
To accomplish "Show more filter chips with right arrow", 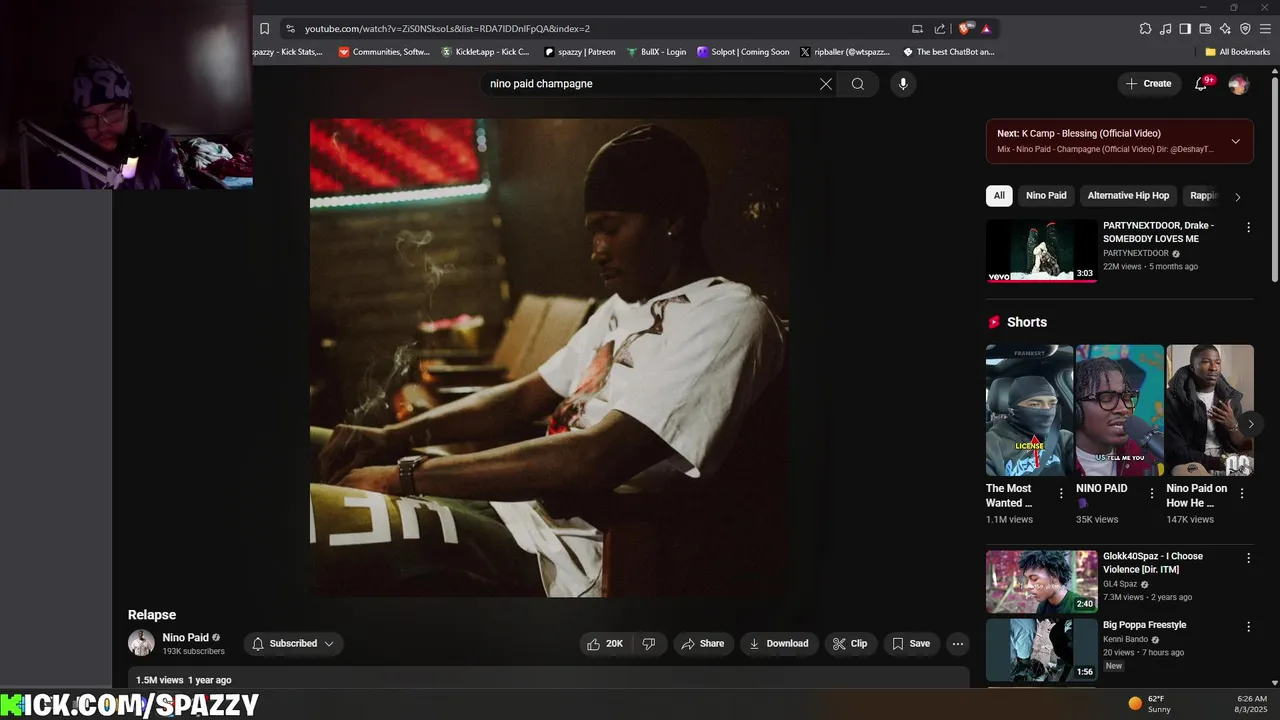I will [1238, 197].
